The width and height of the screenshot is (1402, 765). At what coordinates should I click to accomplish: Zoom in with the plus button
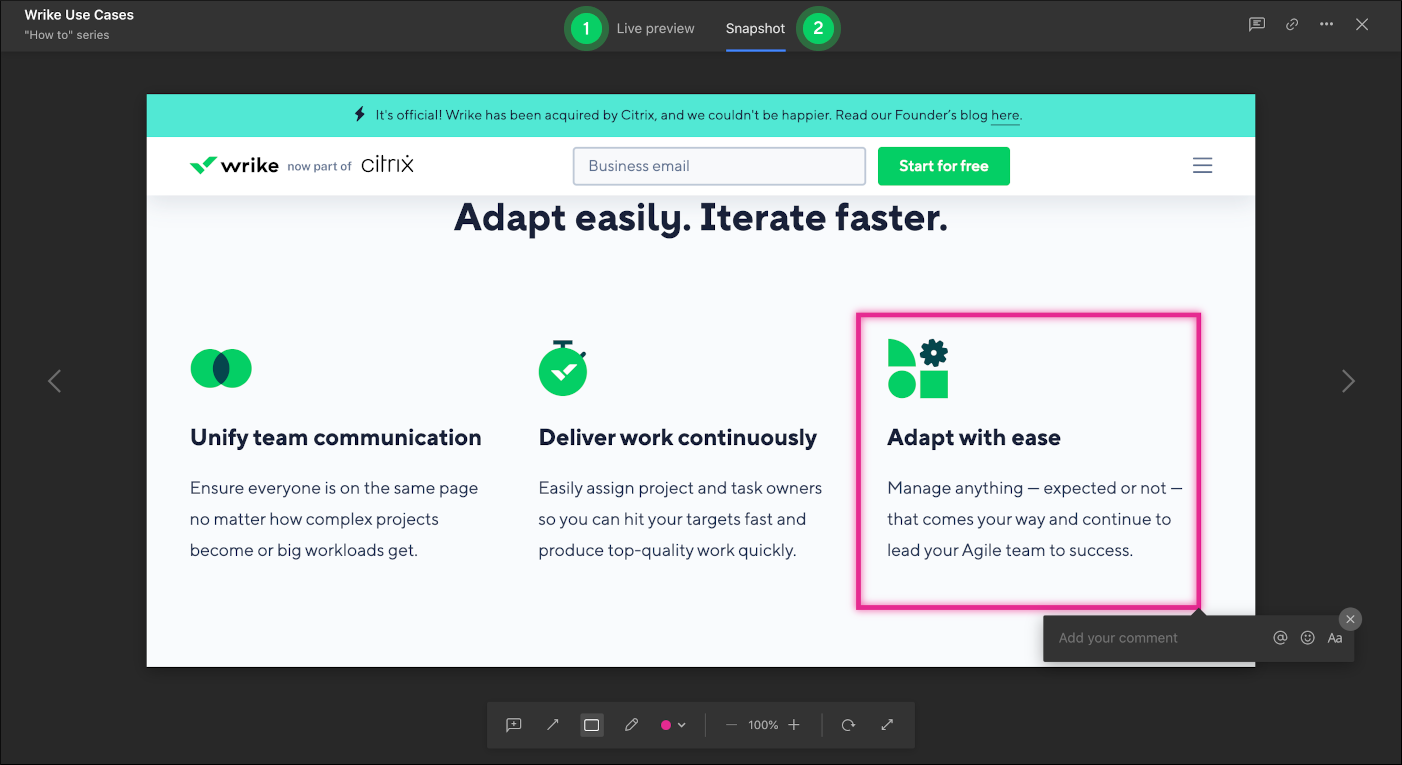(x=794, y=725)
